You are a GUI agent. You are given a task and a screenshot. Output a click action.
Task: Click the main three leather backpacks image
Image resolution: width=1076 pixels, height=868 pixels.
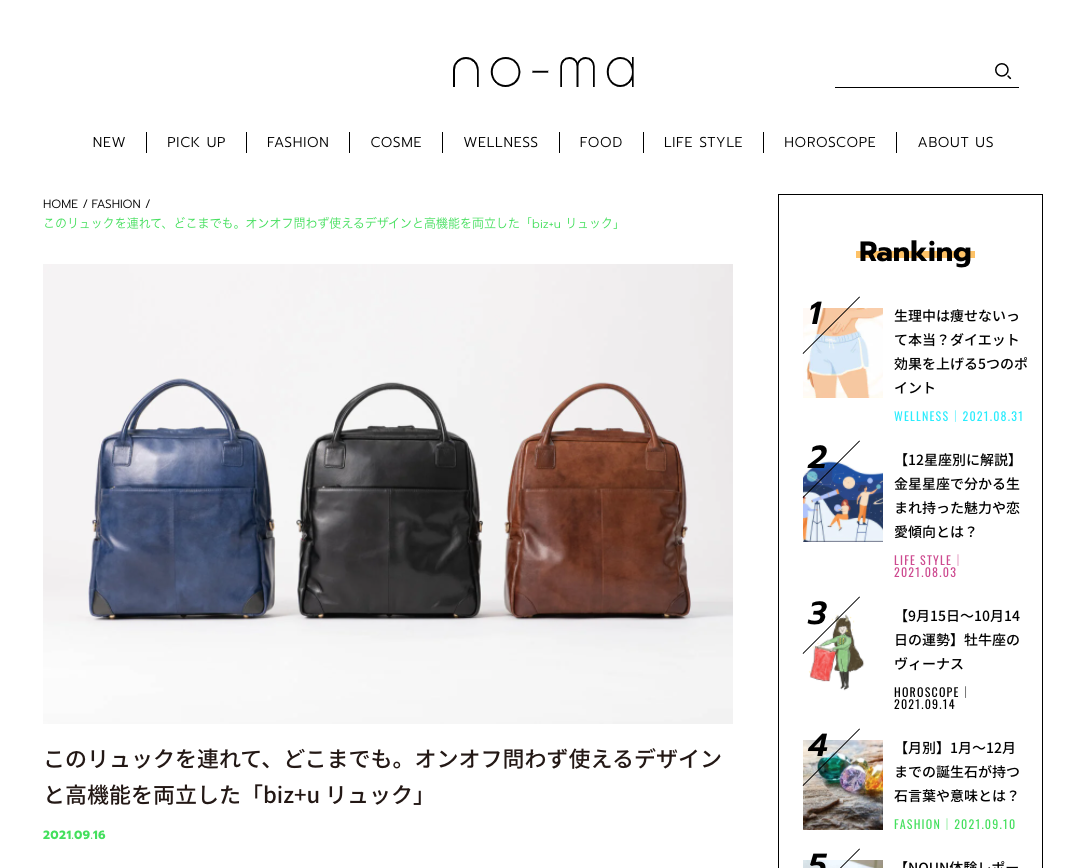[388, 493]
